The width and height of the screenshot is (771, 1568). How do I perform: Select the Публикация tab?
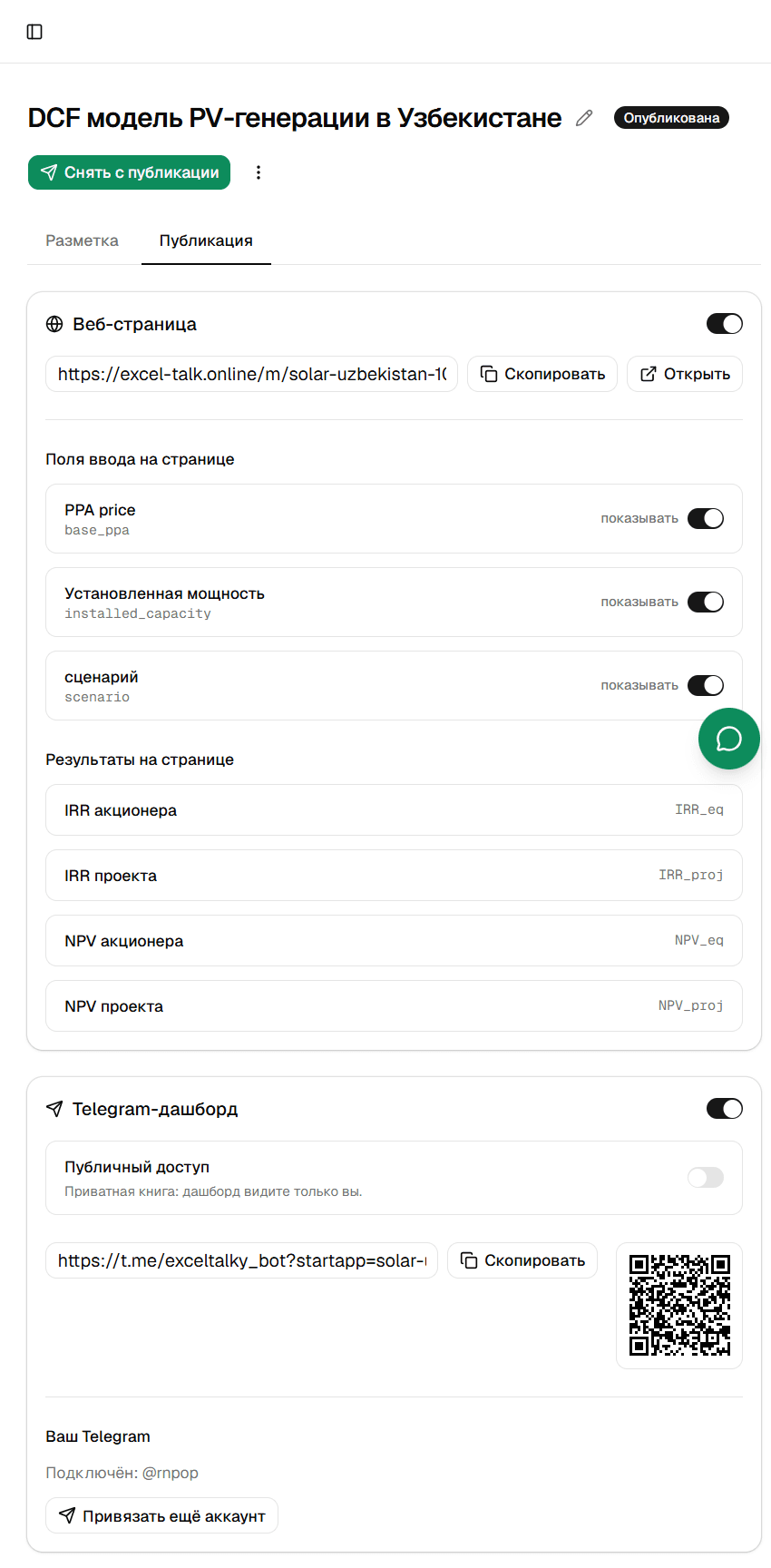coord(206,240)
